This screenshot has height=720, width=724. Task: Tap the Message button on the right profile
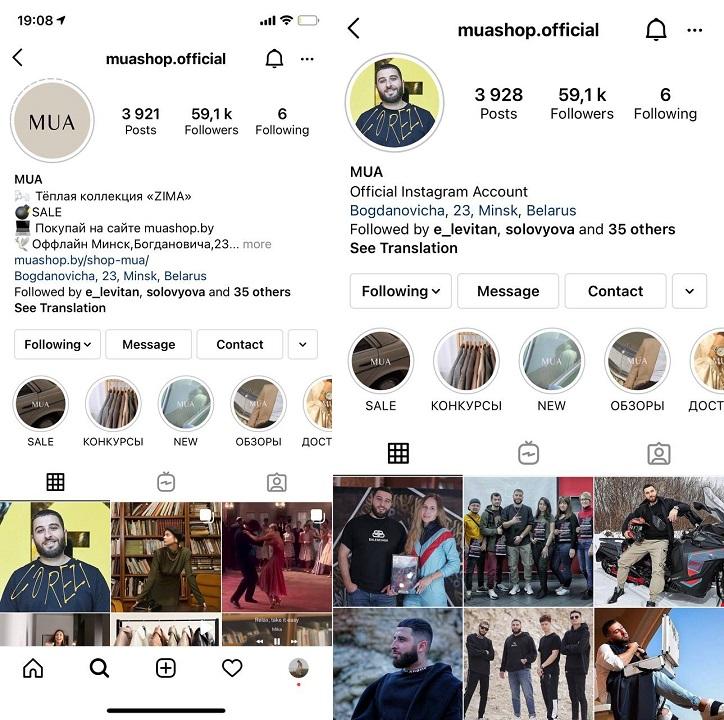(508, 291)
